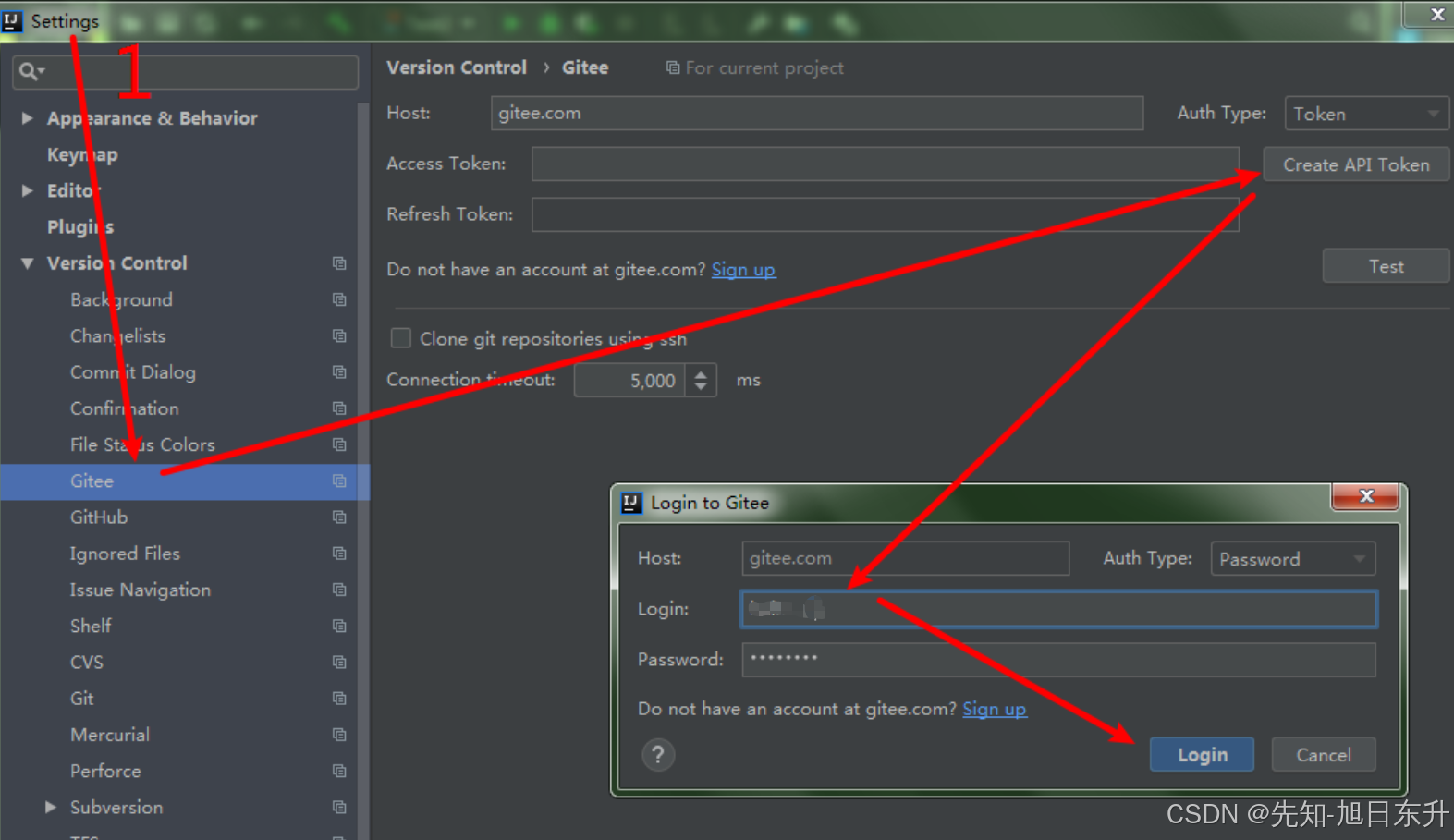Collapse the Version Control section
The width and height of the screenshot is (1454, 840).
pyautogui.click(x=28, y=263)
